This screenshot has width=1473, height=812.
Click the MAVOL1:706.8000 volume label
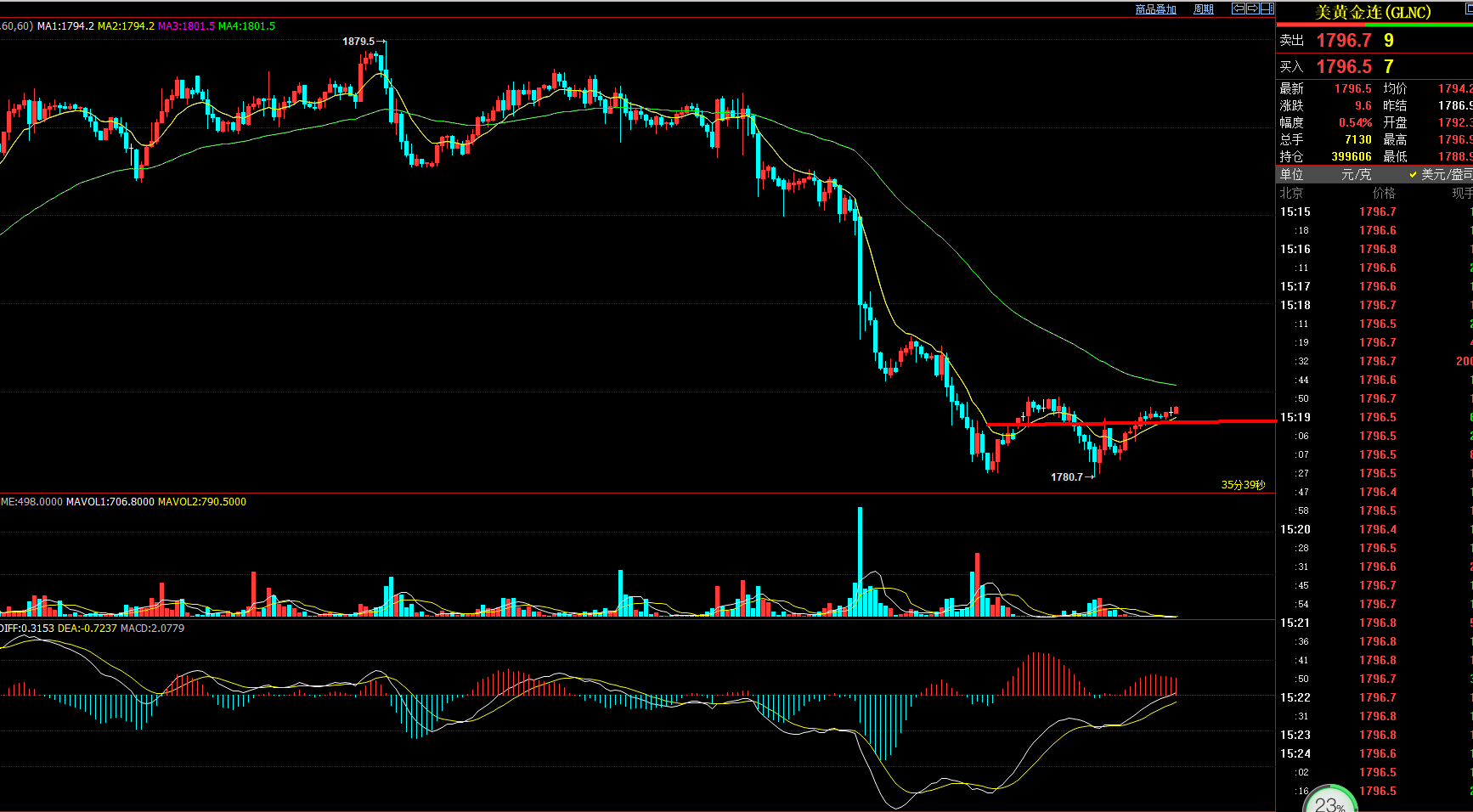110,502
